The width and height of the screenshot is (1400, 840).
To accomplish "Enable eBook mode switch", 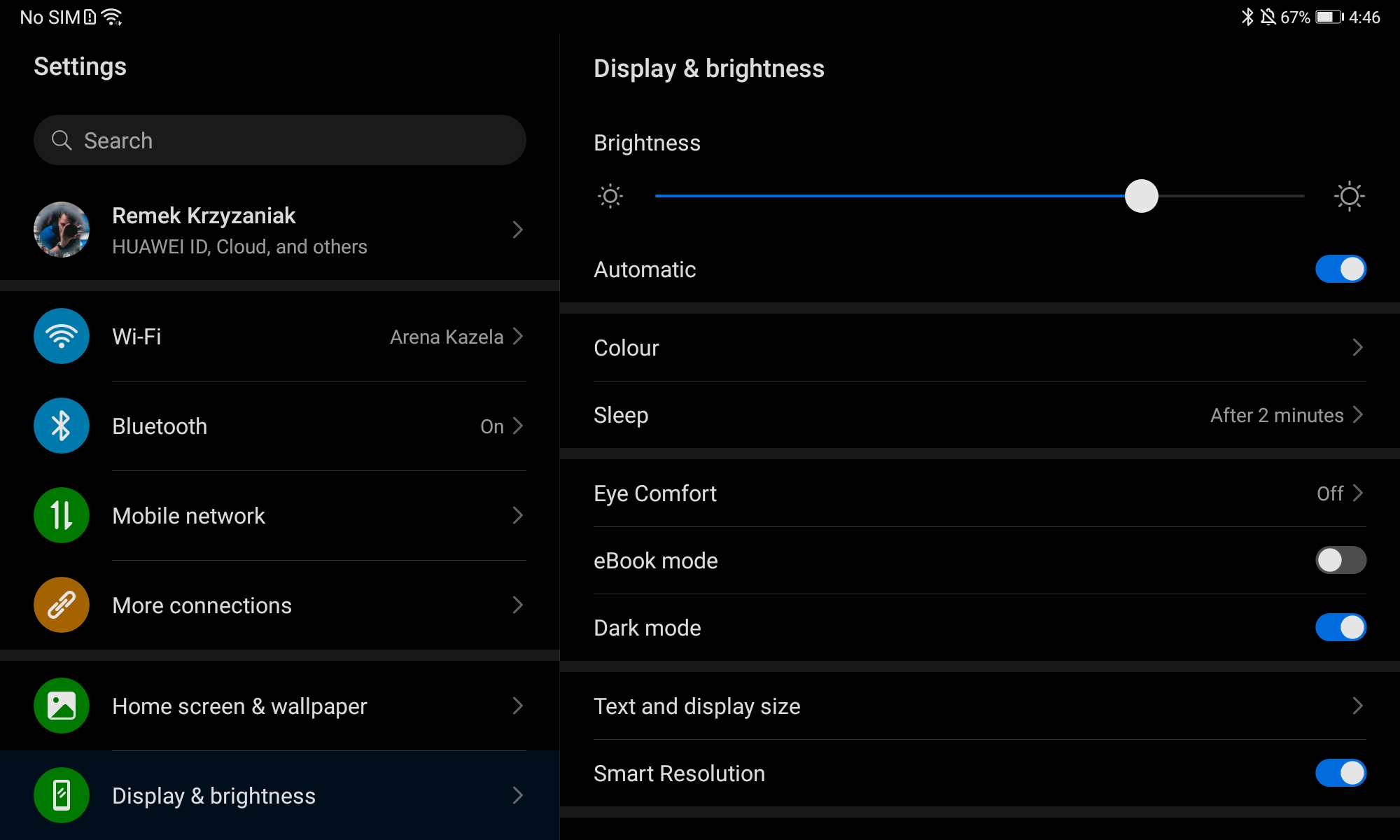I will (1340, 560).
